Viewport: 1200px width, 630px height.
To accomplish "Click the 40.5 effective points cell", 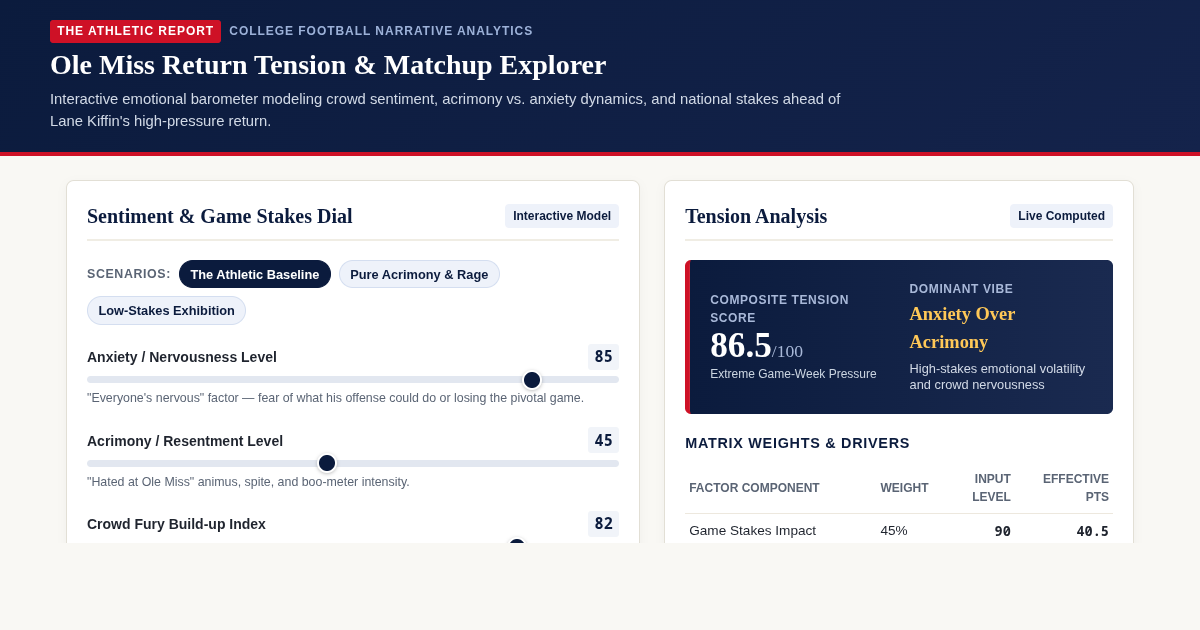I will click(x=1092, y=531).
